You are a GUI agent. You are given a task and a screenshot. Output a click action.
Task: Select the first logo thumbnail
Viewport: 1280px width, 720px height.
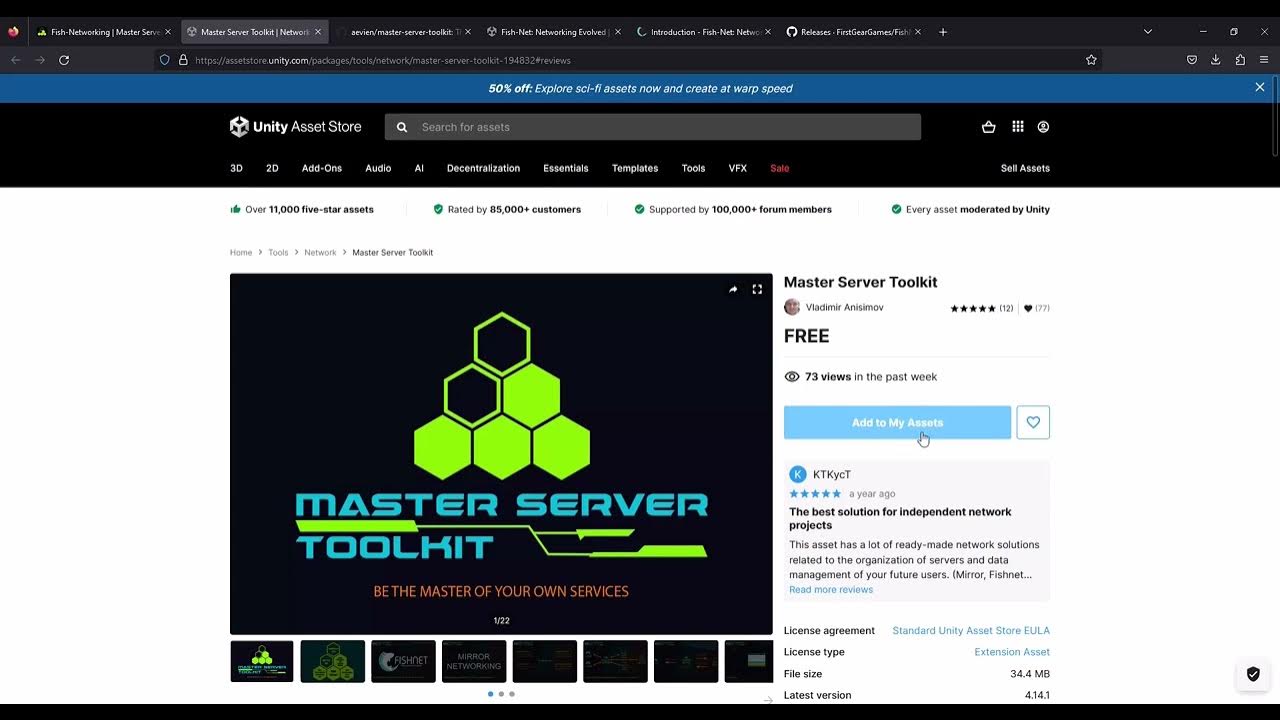(x=262, y=661)
